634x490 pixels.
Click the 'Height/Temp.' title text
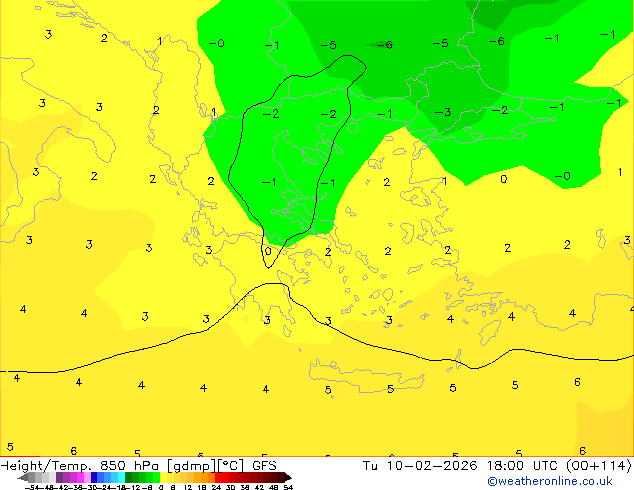pos(45,466)
